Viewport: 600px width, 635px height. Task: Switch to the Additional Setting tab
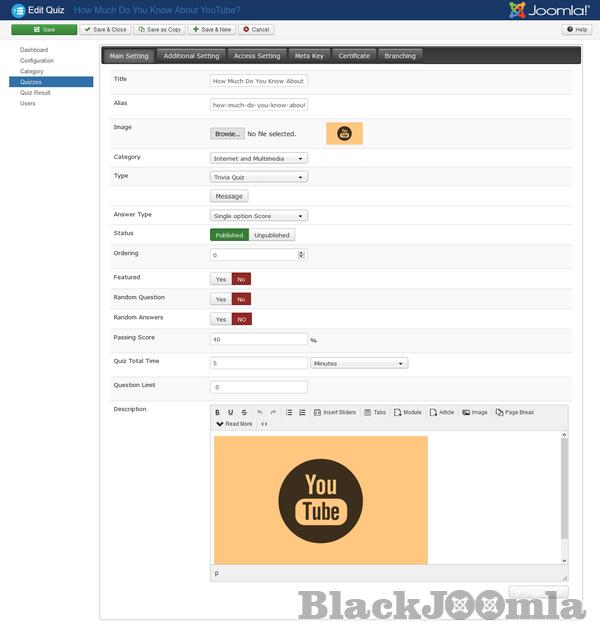click(x=191, y=56)
